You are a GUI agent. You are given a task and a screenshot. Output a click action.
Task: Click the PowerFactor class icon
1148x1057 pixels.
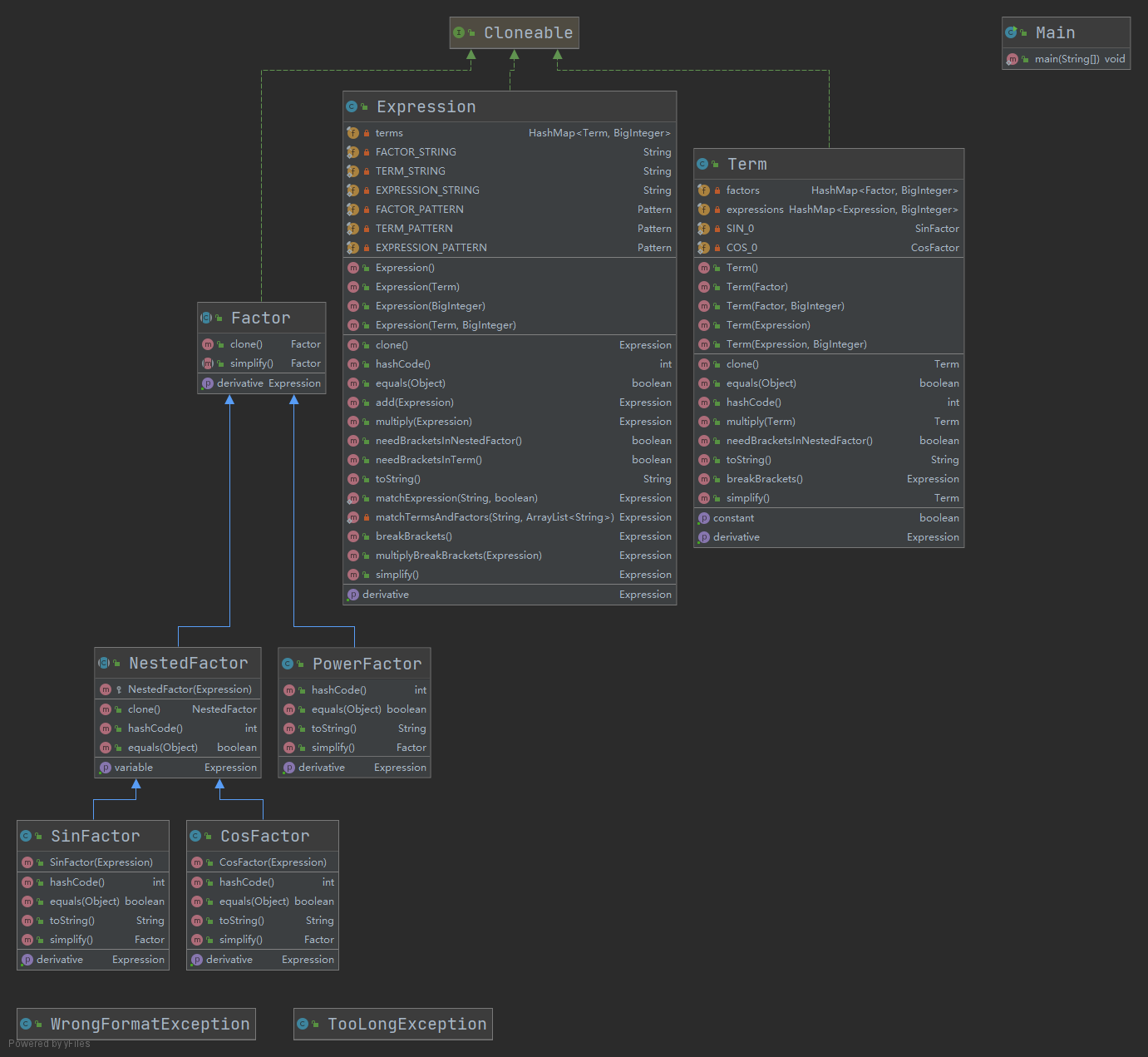tap(288, 664)
